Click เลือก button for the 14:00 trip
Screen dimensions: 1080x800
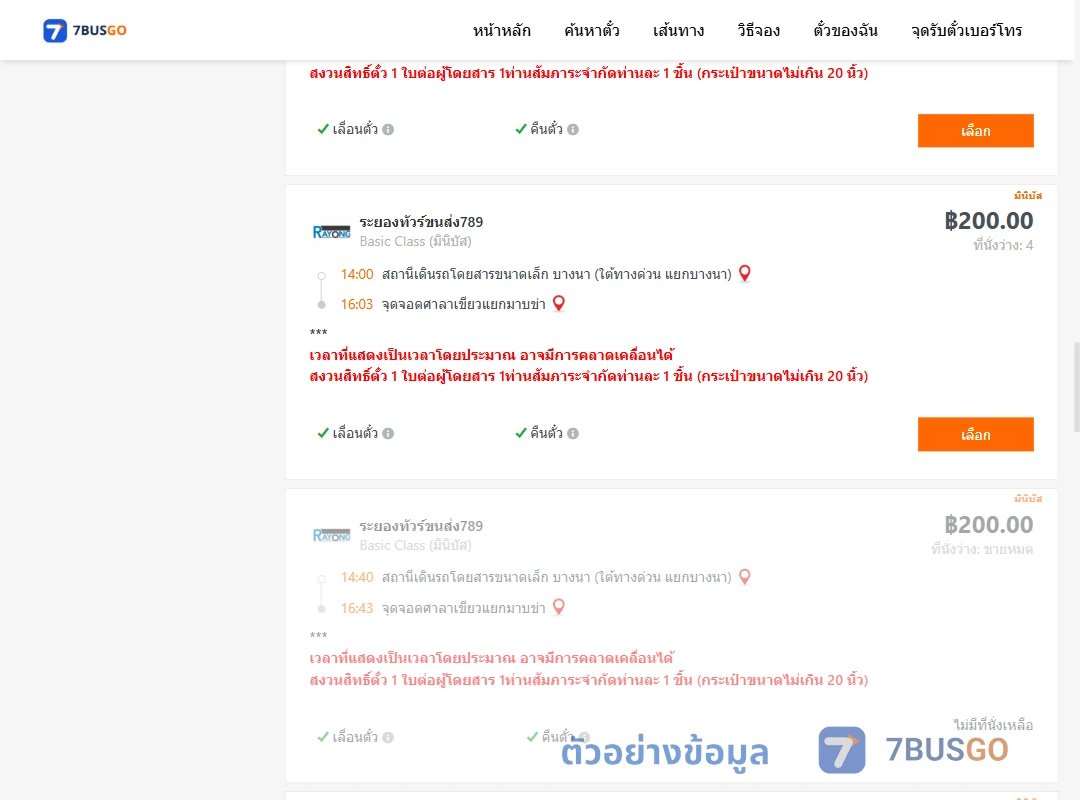(975, 434)
